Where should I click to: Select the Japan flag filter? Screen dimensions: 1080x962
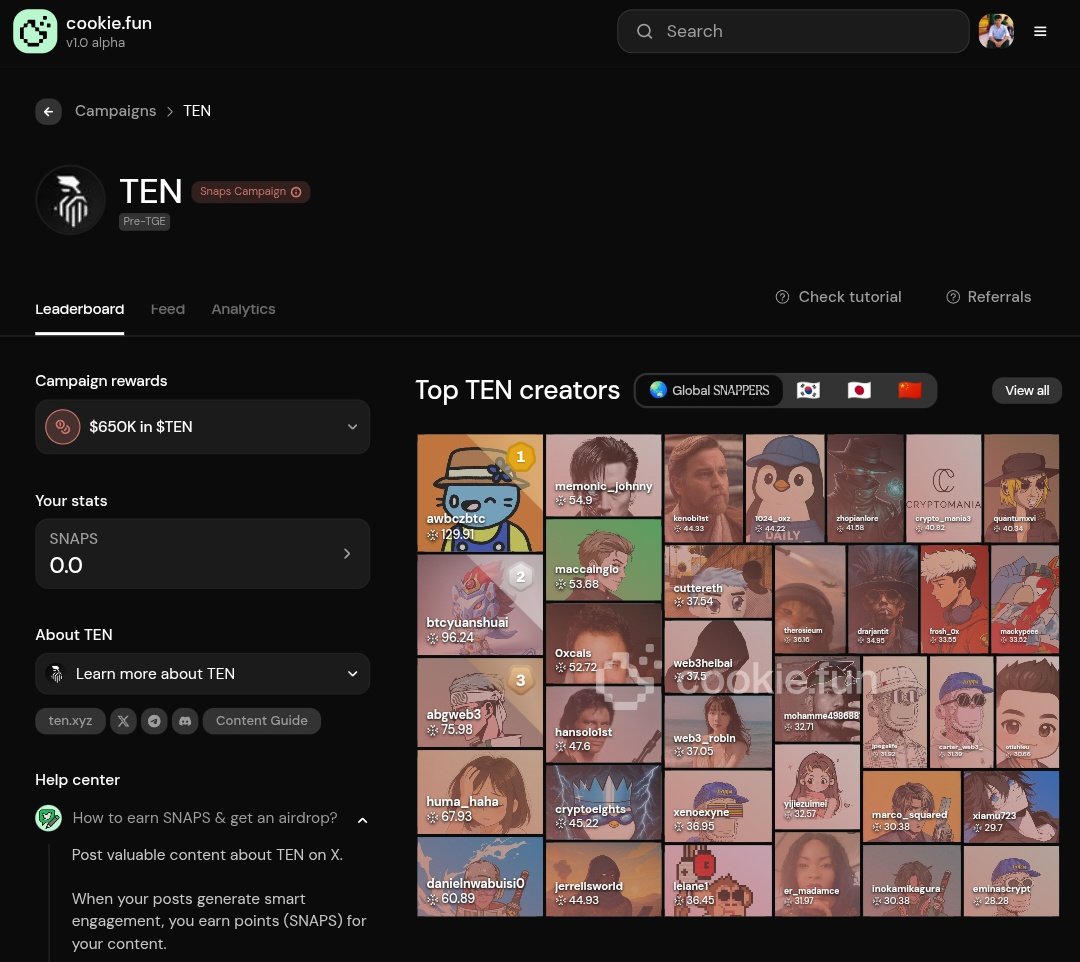[859, 390]
